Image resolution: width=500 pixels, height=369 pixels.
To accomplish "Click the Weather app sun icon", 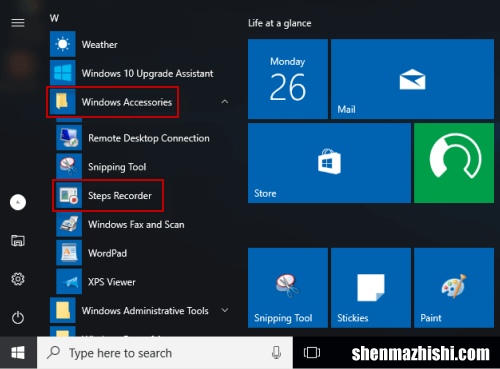I will click(x=63, y=44).
